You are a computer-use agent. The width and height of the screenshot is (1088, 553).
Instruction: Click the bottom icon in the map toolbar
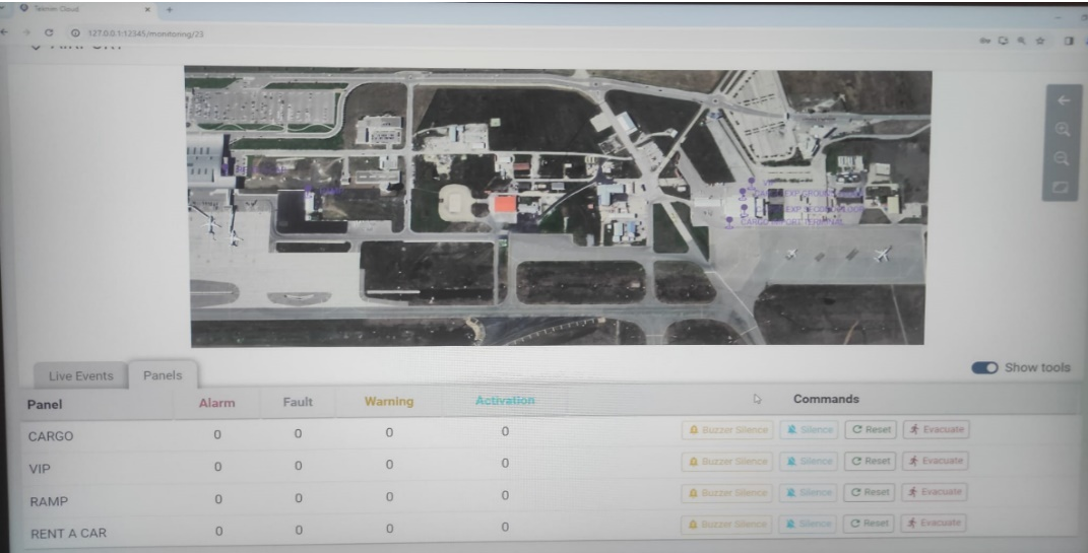click(x=1062, y=186)
